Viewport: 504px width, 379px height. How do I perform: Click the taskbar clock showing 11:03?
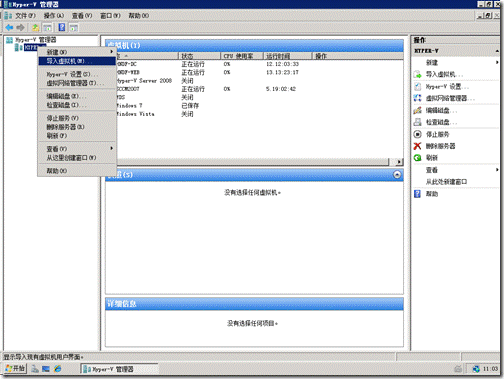click(490, 369)
